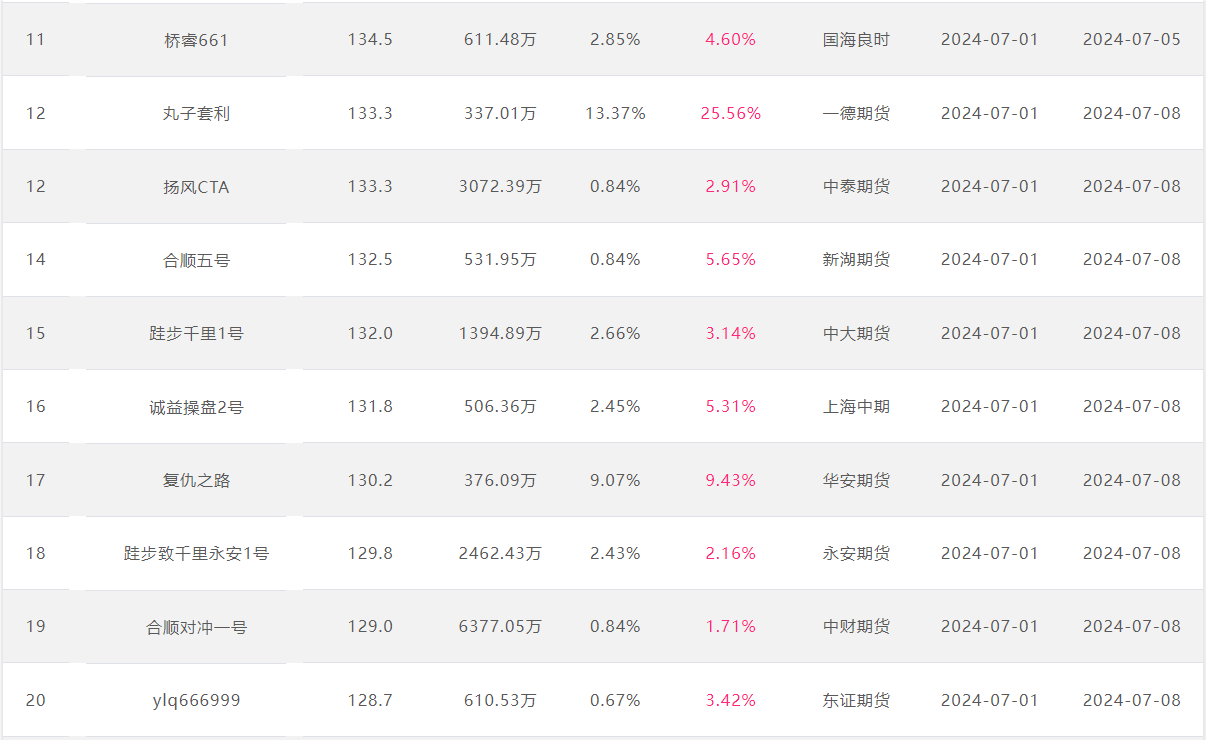
Task: Click the 扬风CTA account name
Action: tap(196, 186)
